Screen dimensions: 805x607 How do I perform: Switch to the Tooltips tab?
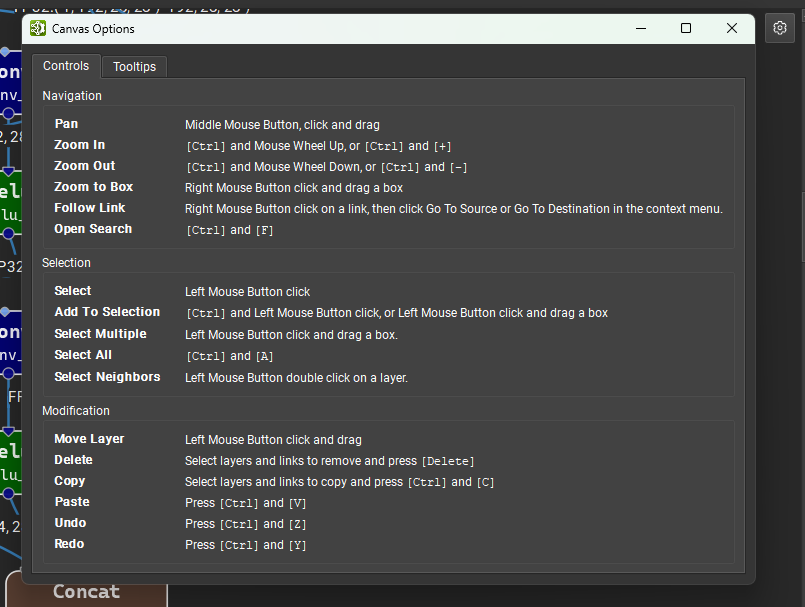click(x=134, y=66)
